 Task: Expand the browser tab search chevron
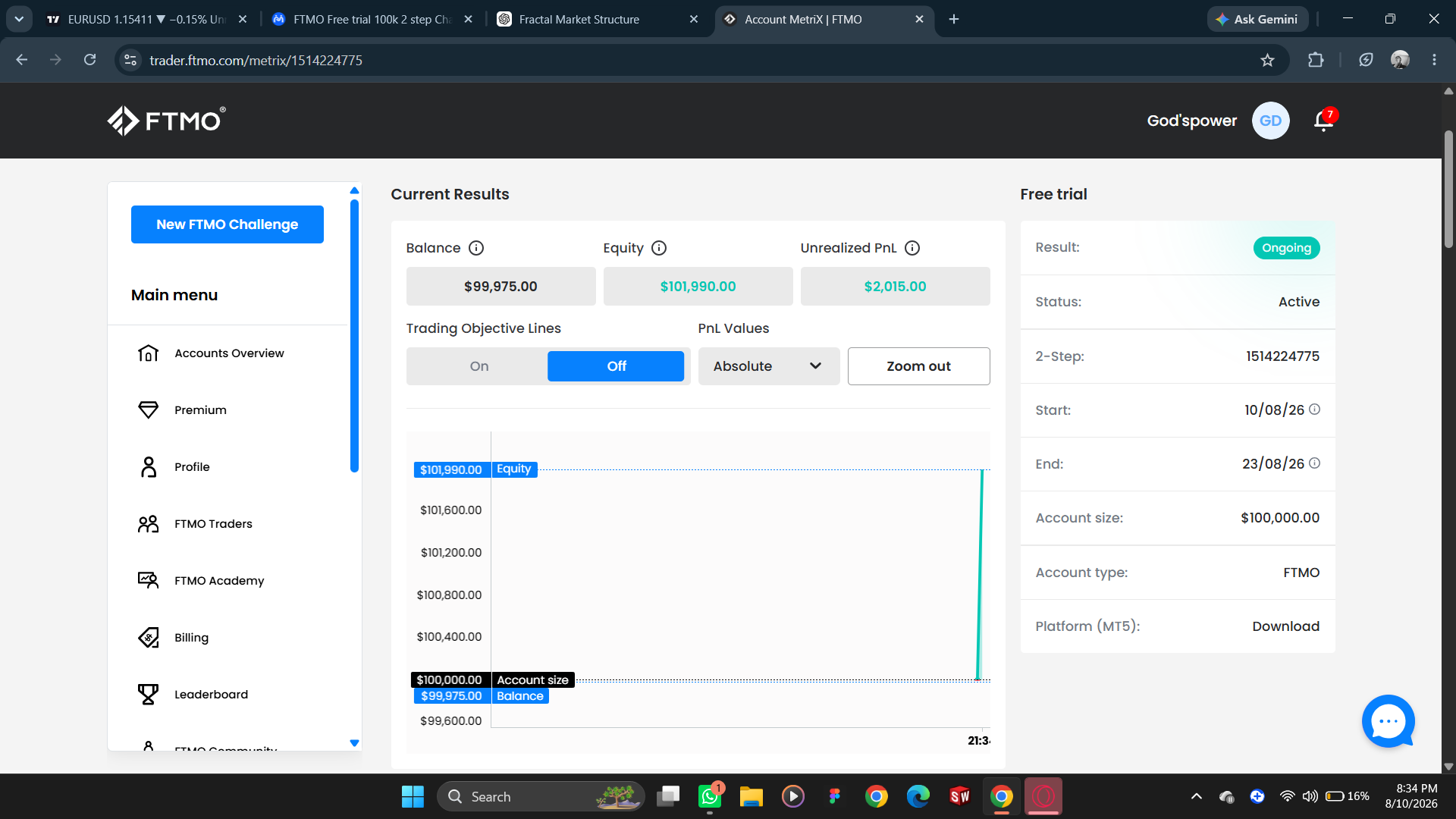(19, 19)
